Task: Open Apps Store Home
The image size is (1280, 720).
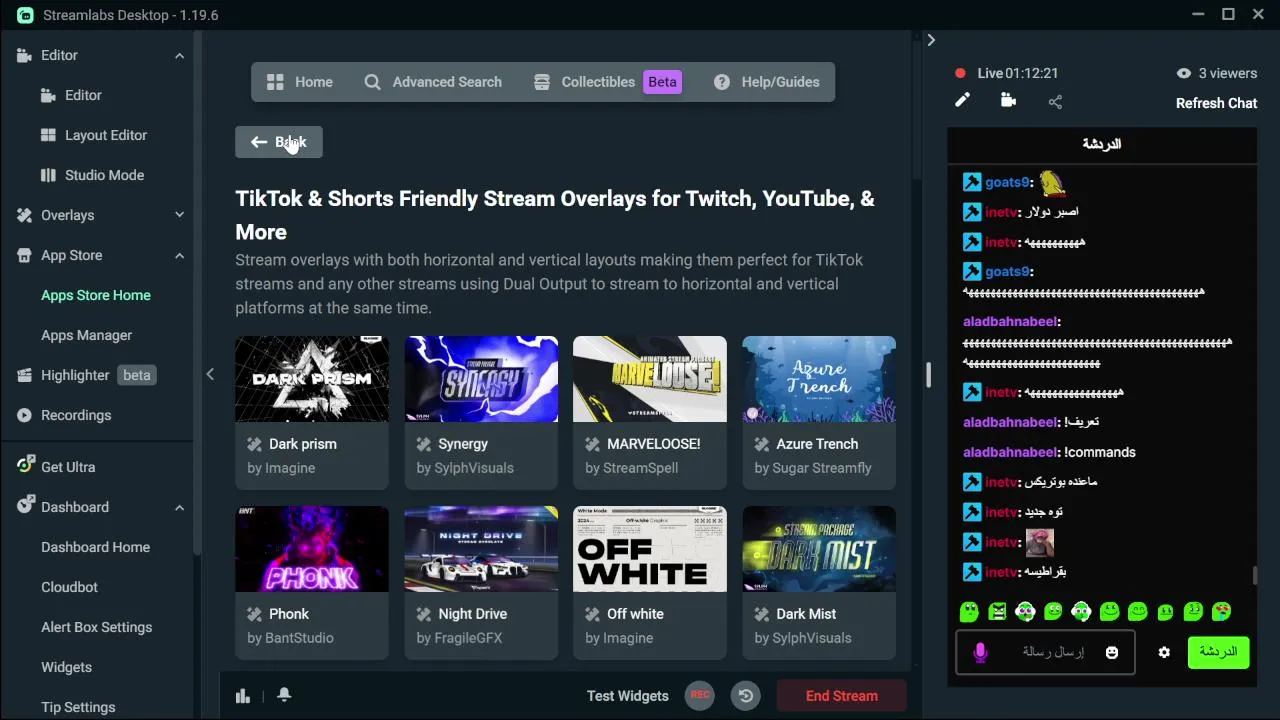Action: click(x=96, y=295)
